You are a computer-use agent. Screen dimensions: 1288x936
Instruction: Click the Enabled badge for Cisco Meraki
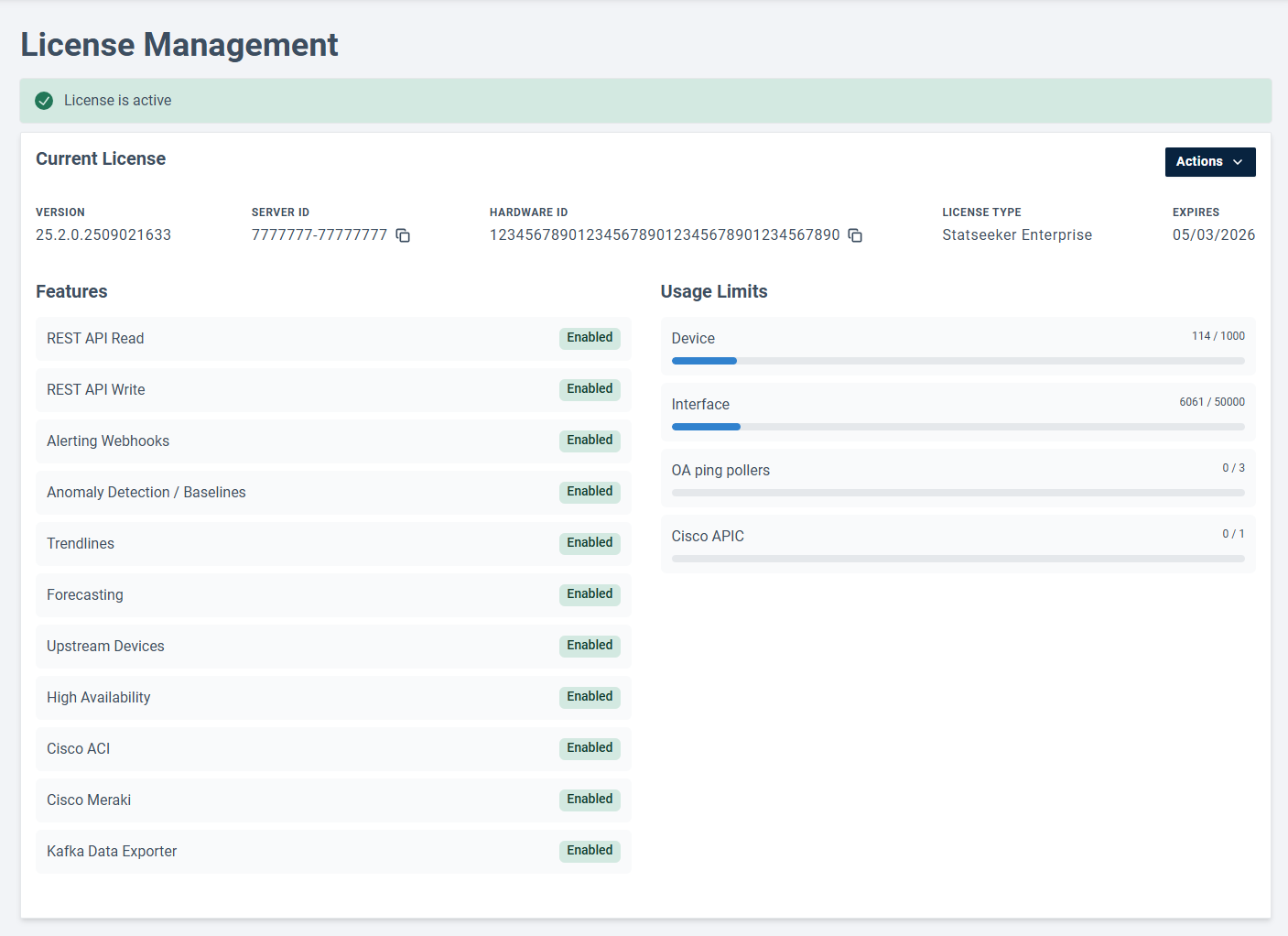click(x=590, y=800)
